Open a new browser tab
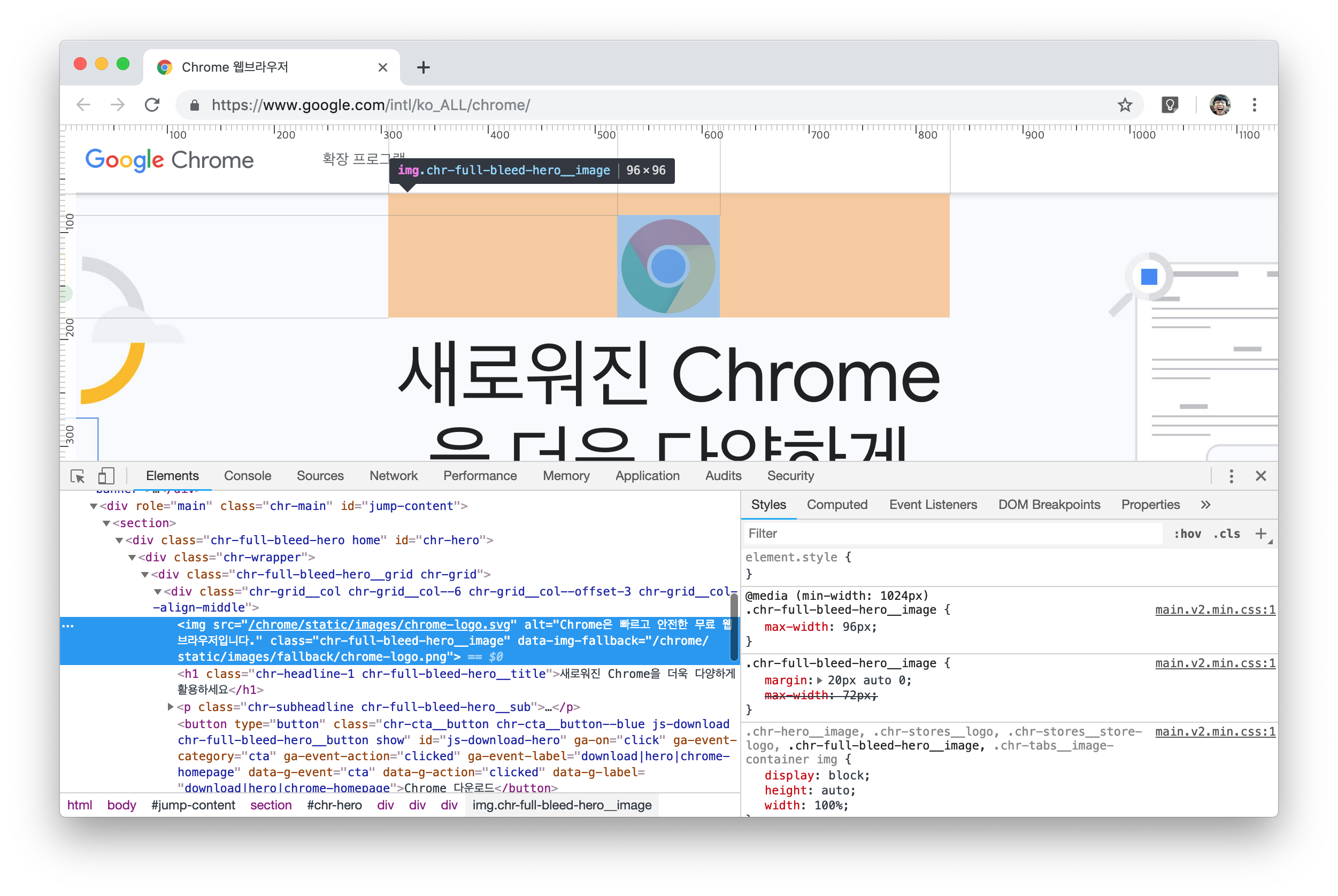 [x=423, y=67]
